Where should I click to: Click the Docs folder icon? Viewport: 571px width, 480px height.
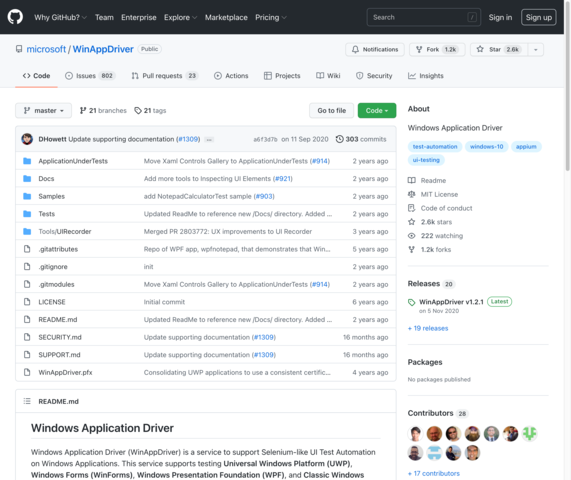(27, 178)
